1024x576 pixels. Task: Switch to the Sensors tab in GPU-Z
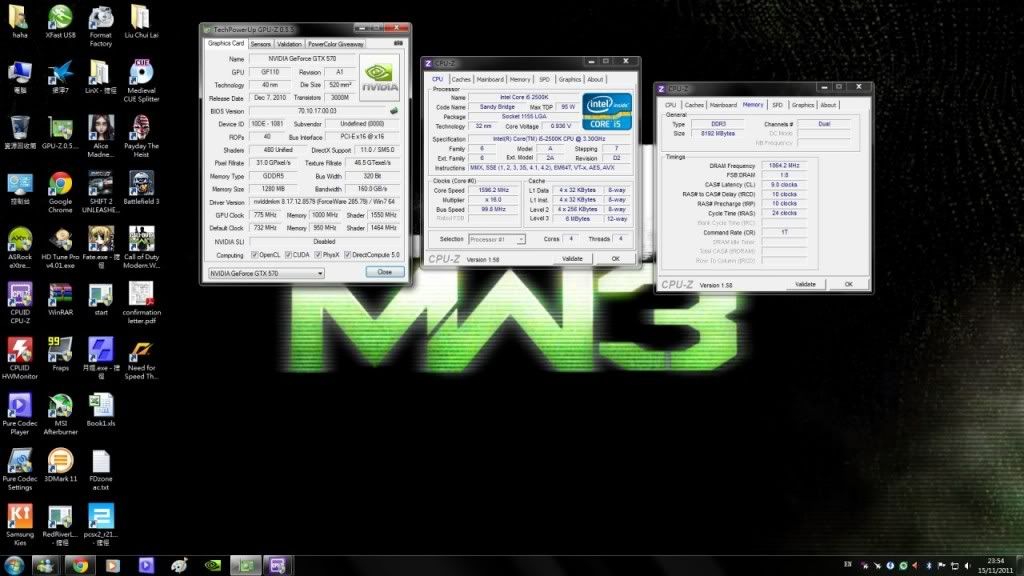click(260, 44)
